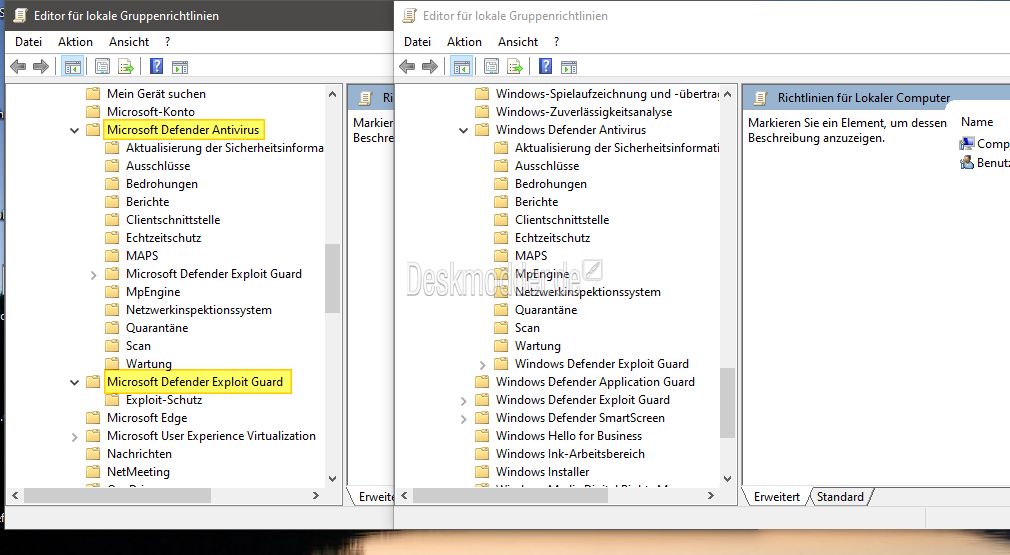
Task: Click folder icon beside Exploit-Schutz
Action: coord(112,400)
